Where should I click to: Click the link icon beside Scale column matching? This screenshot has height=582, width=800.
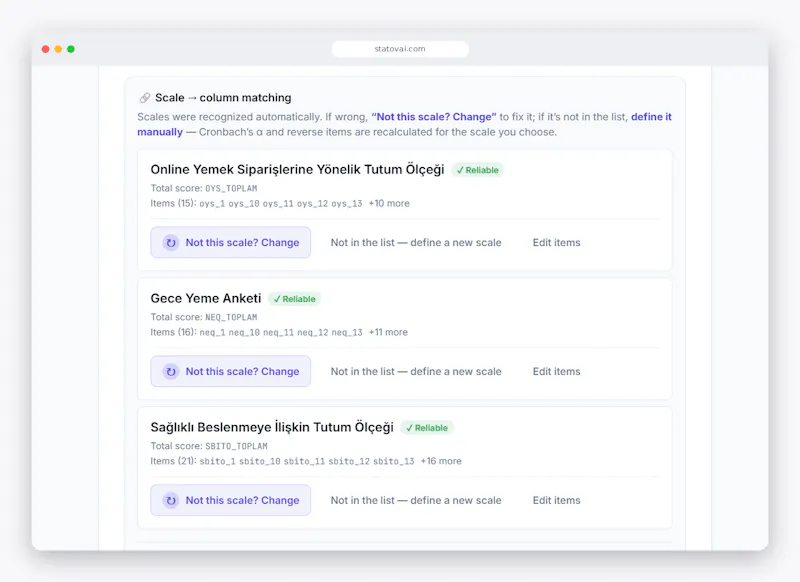tap(145, 97)
